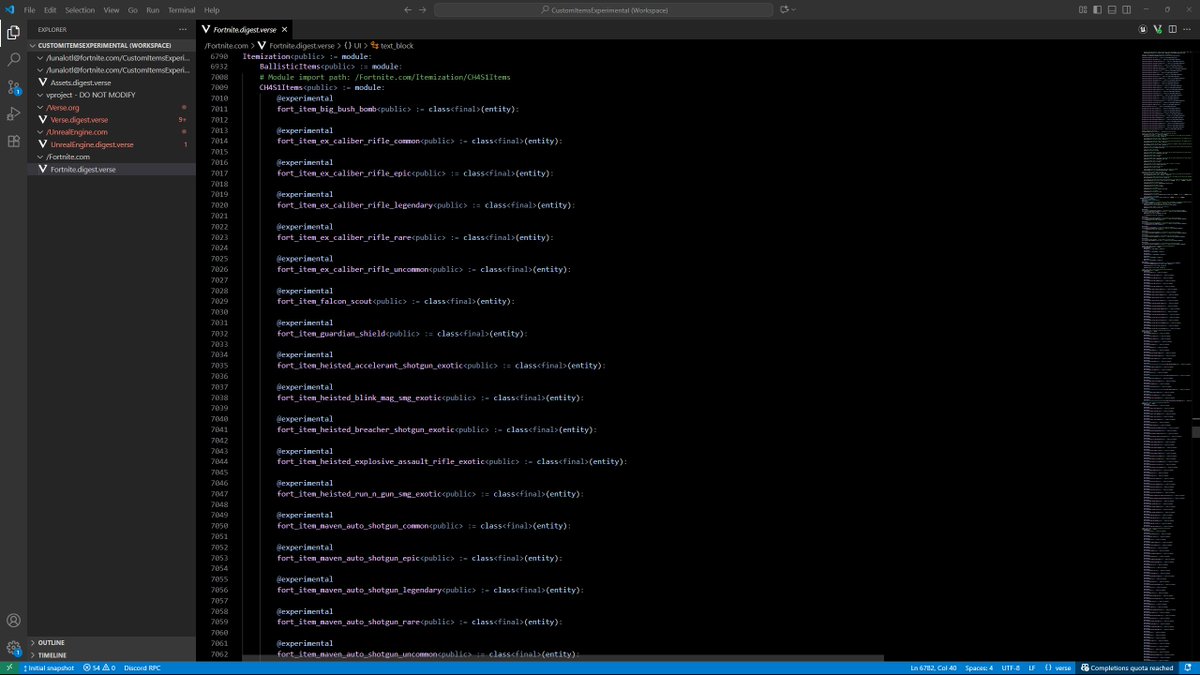The height and width of the screenshot is (675, 1200).
Task: Open UnrealEngine.digest.verse file
Action: click(x=112, y=145)
